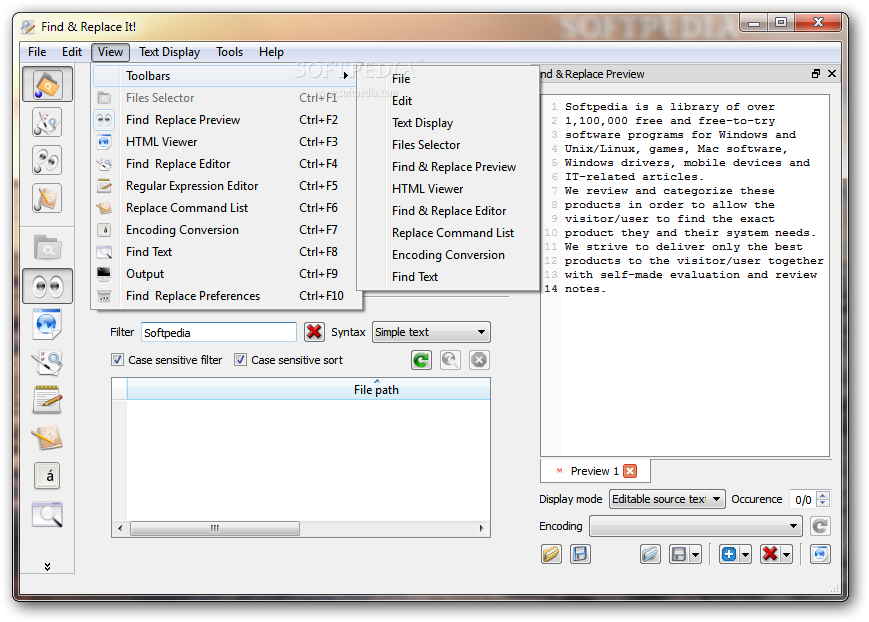Open Replace Command List icon in sidebar
Image resolution: width=869 pixels, height=622 pixels.
[47, 438]
